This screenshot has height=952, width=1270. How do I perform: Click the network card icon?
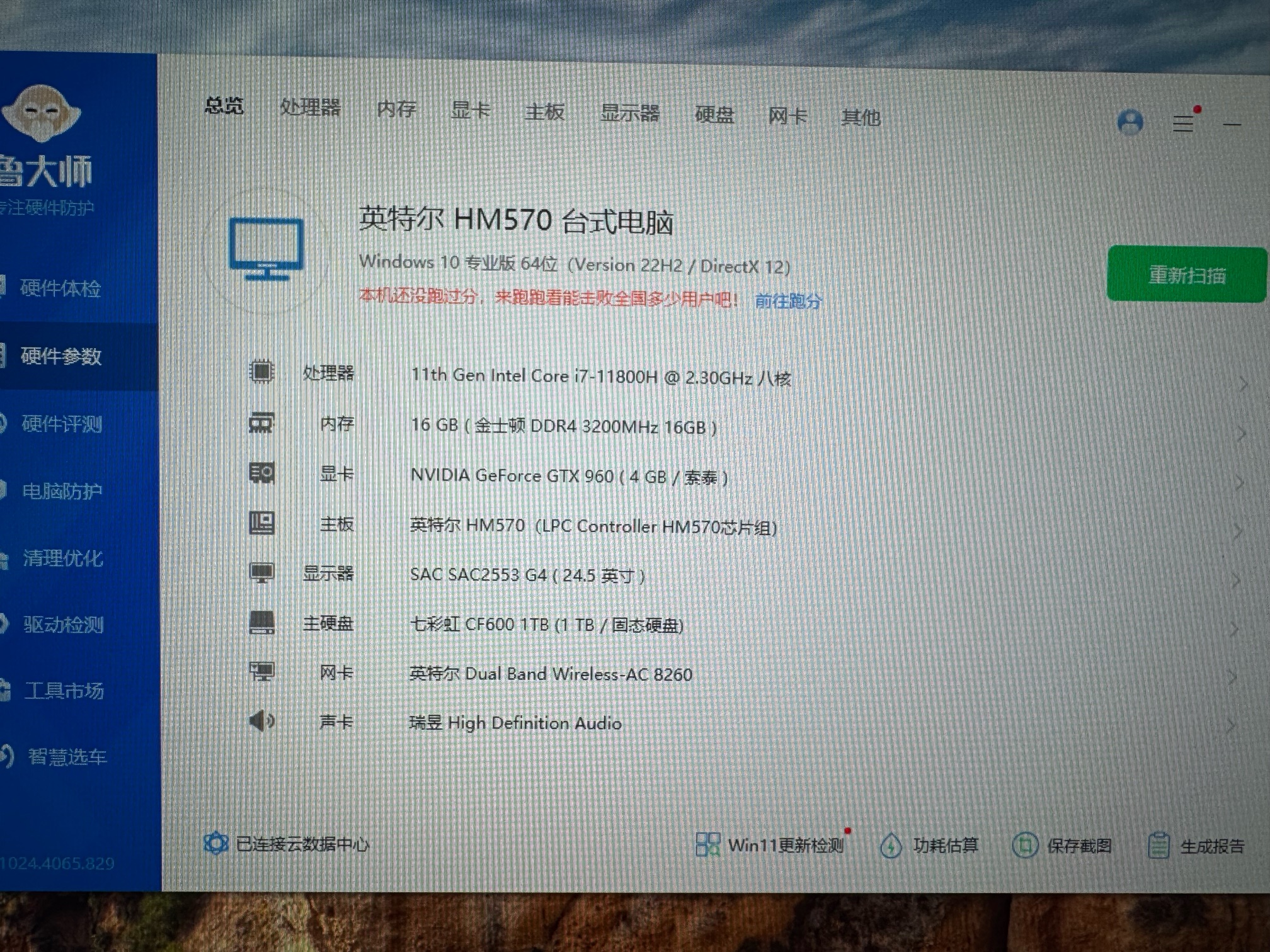(x=261, y=671)
